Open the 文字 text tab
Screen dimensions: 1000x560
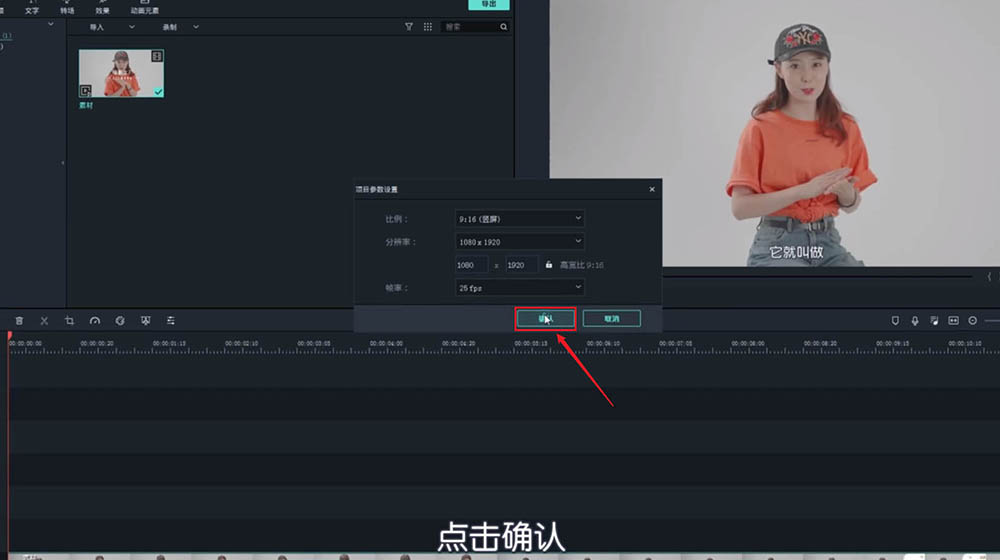31,7
